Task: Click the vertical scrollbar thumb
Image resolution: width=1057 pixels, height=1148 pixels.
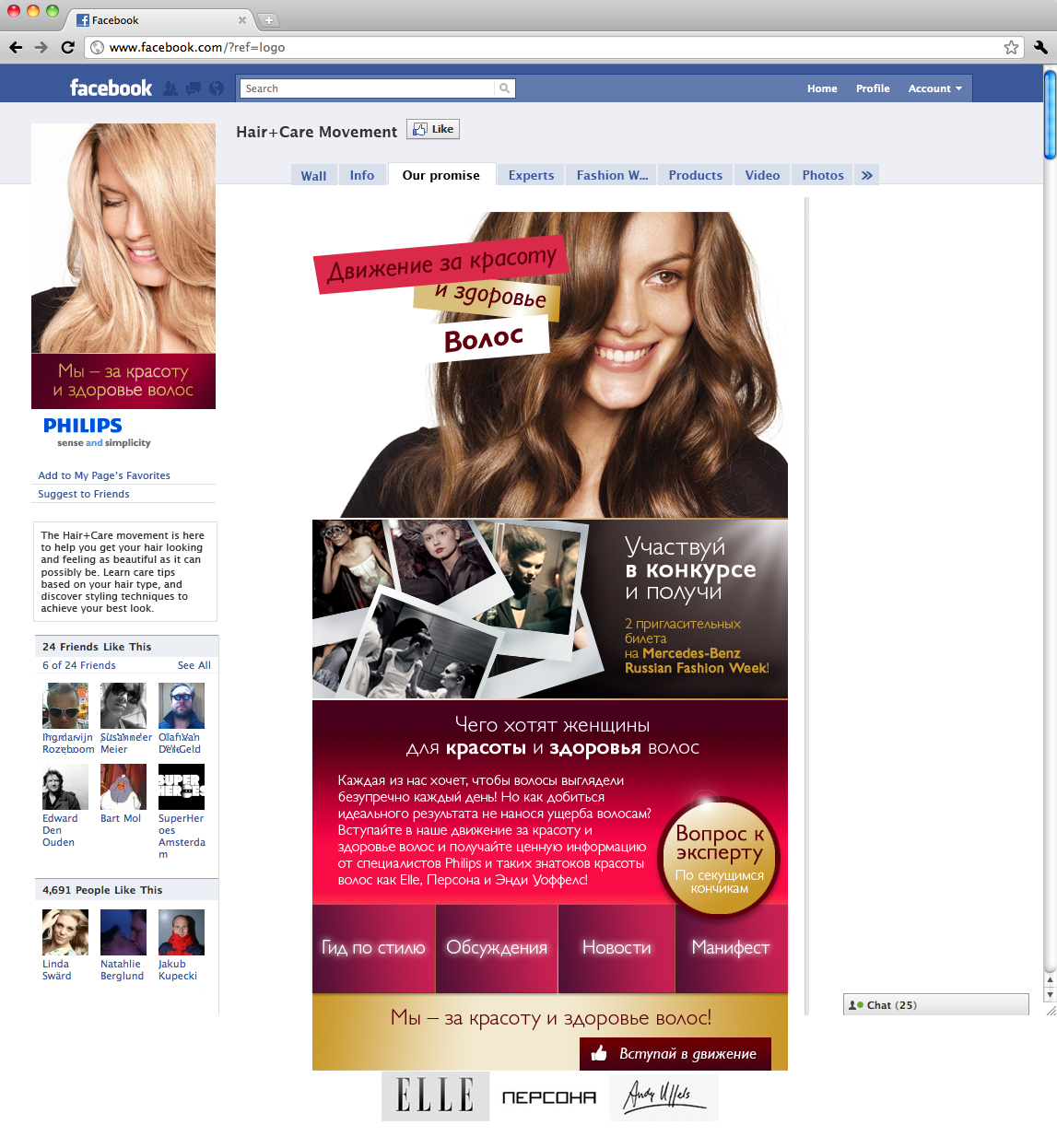Action: 1050,115
